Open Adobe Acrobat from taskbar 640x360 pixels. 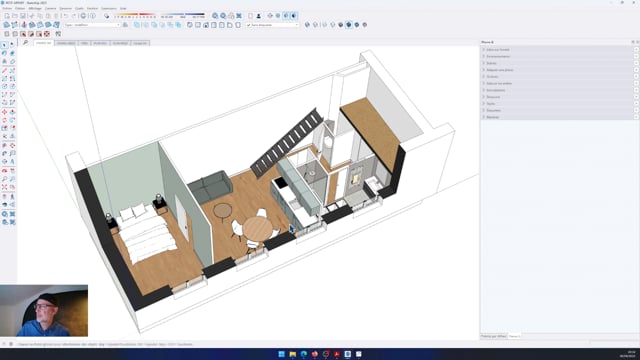click(x=337, y=354)
